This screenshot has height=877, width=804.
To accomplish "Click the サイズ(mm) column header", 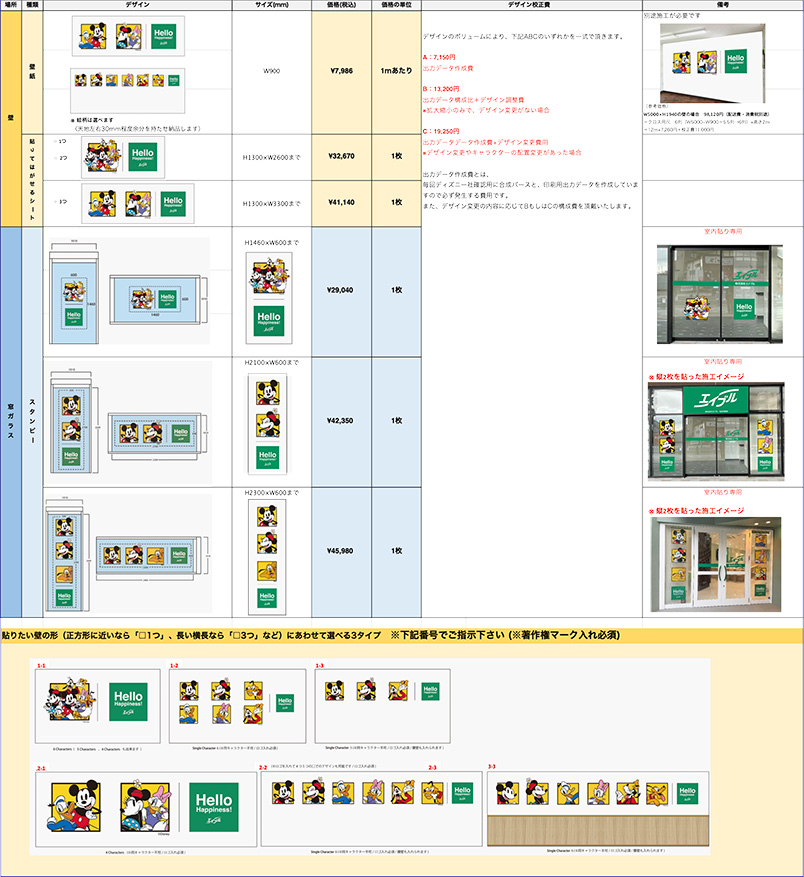I will (x=271, y=5).
